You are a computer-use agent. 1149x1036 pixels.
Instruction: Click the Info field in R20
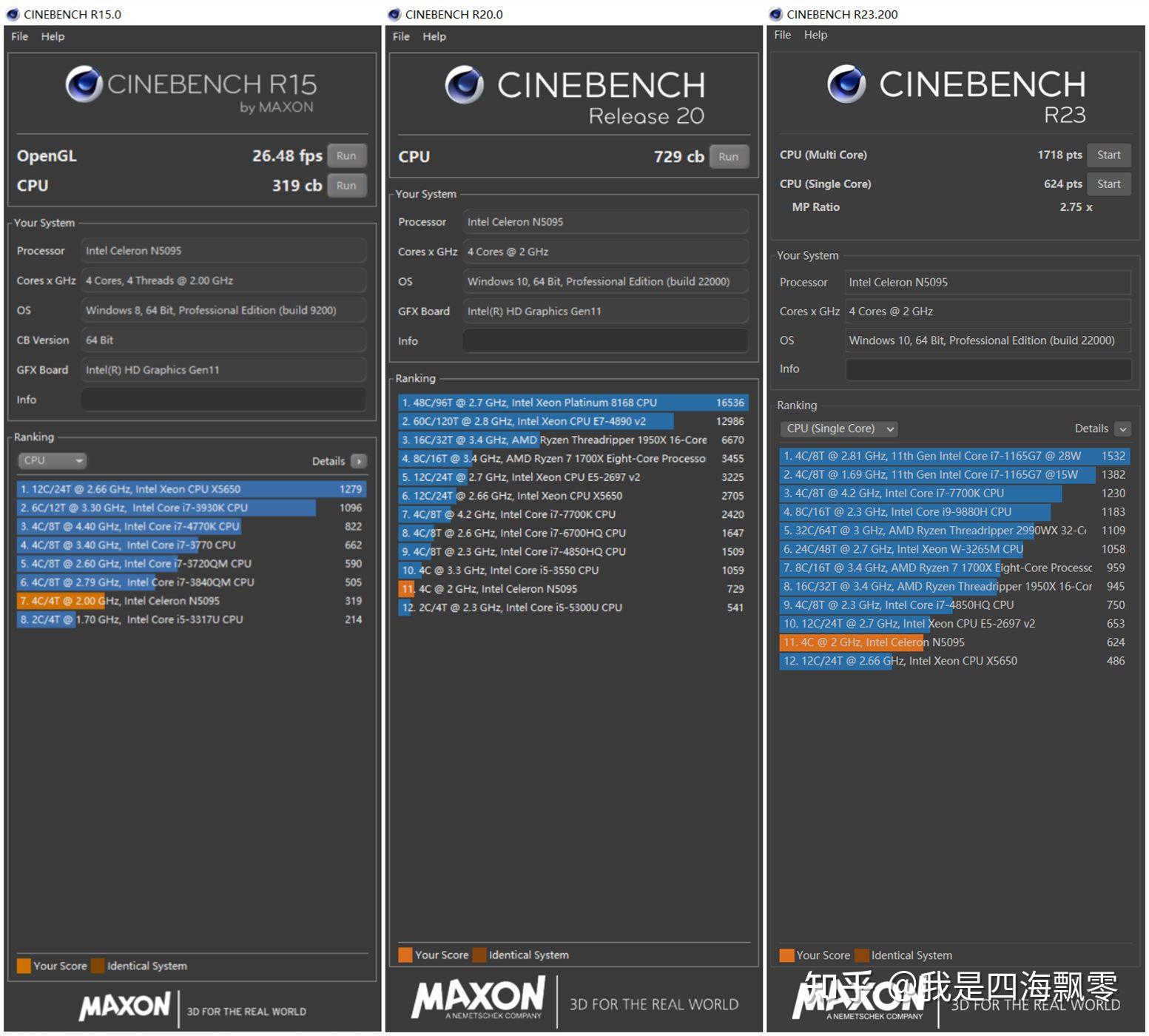coord(605,341)
